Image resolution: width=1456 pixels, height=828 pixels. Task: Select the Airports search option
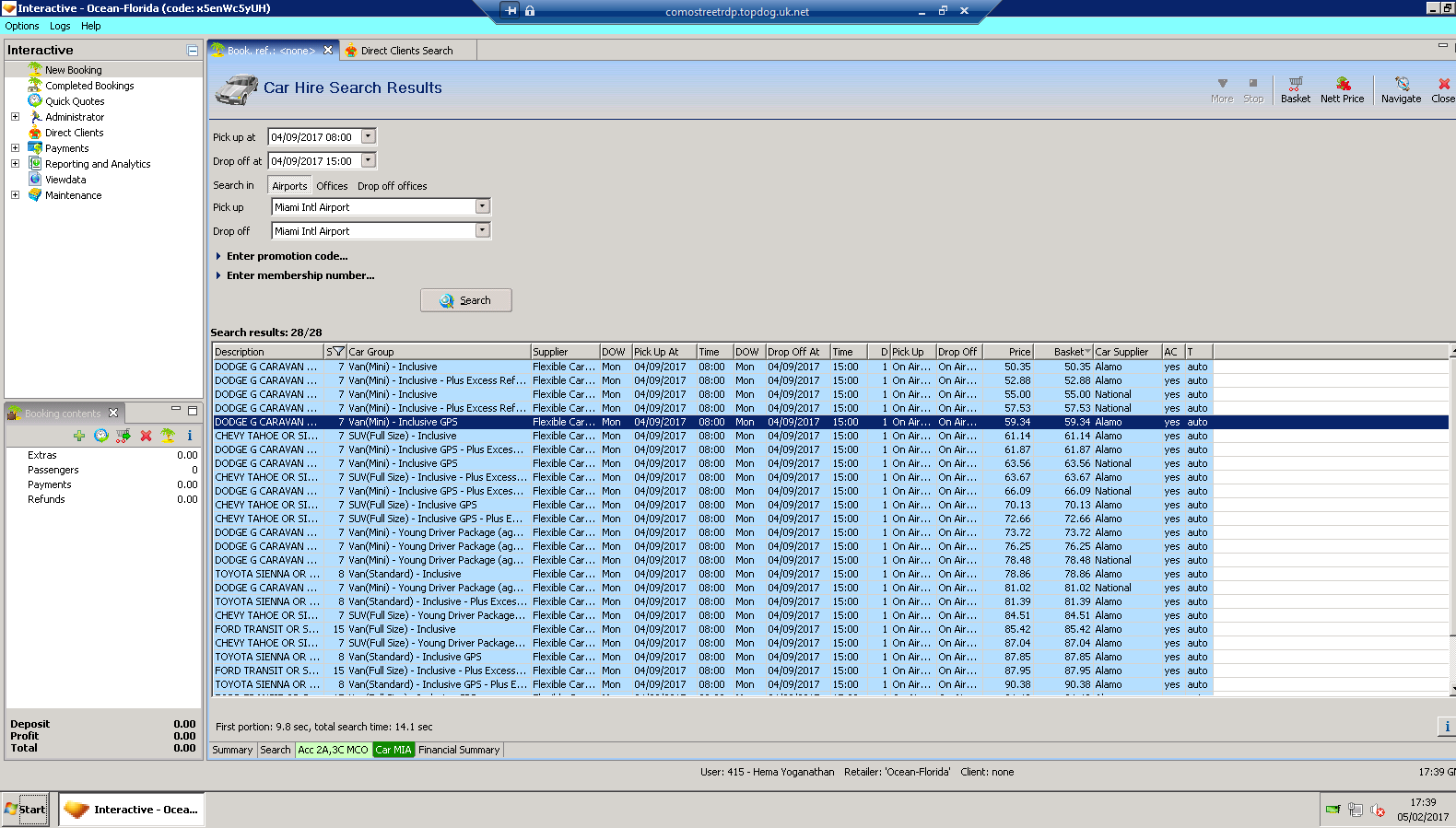click(289, 186)
